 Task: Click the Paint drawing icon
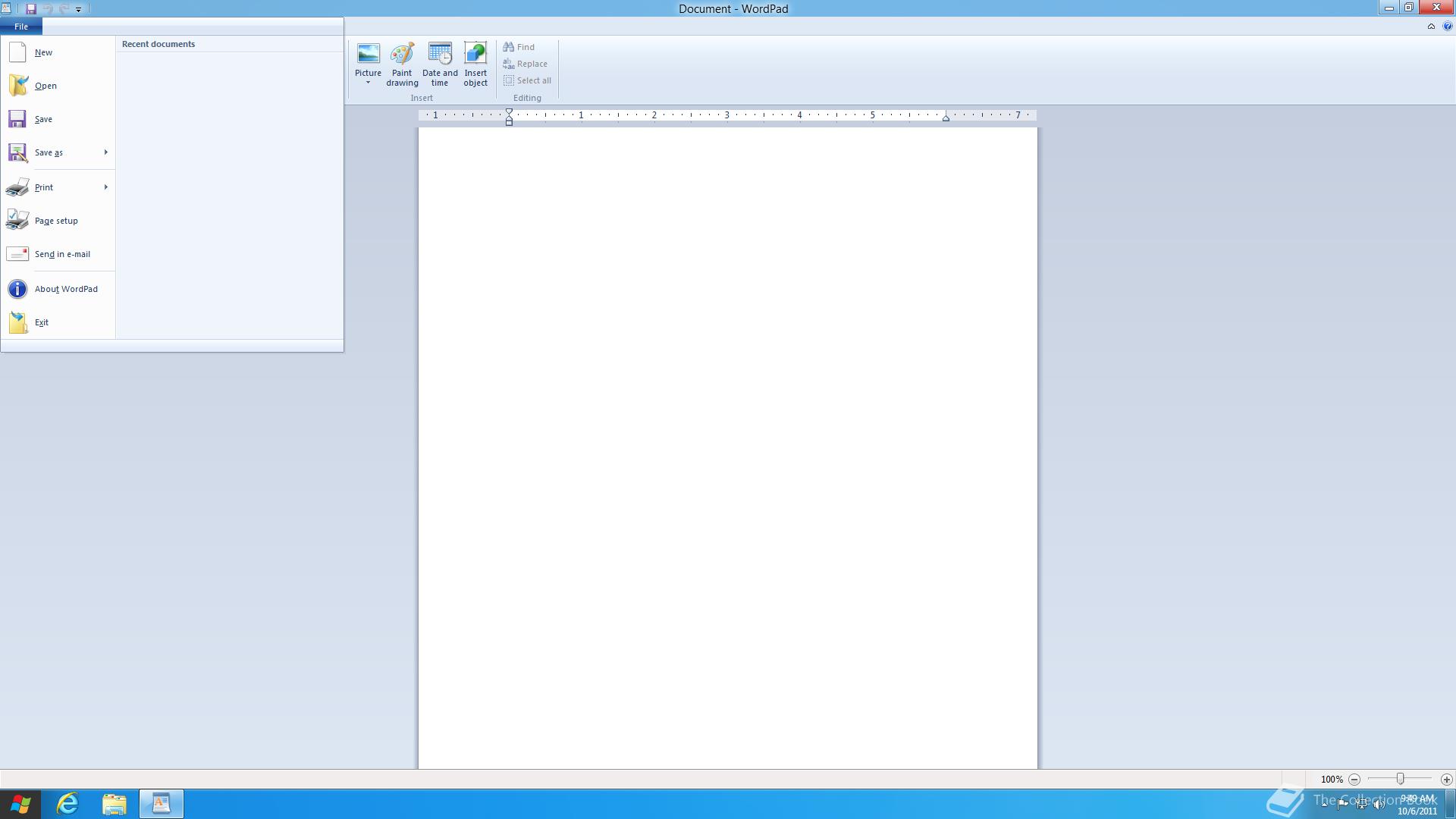[402, 55]
